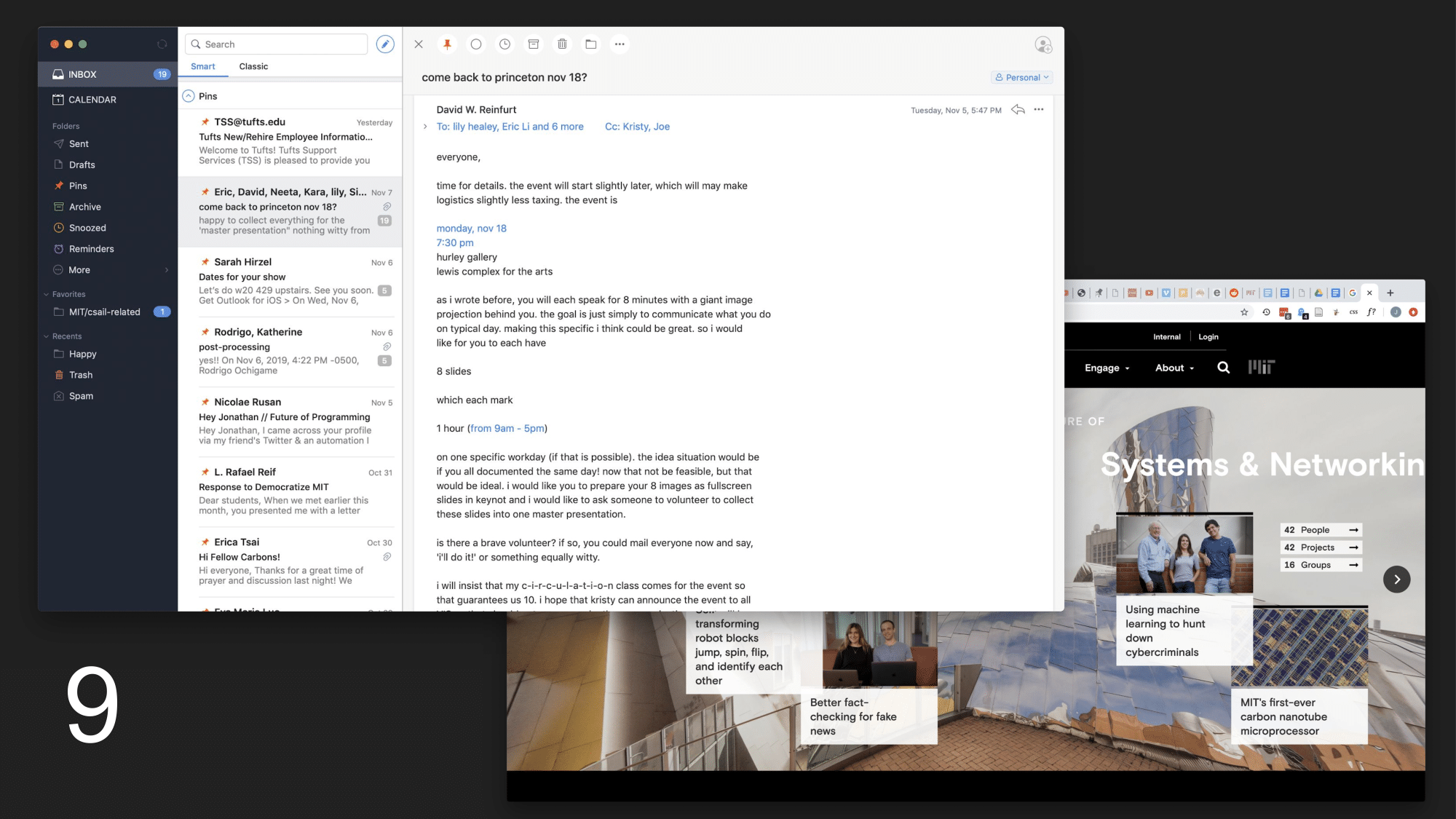Close the open email with X icon
The width and height of the screenshot is (1456, 819).
[419, 44]
